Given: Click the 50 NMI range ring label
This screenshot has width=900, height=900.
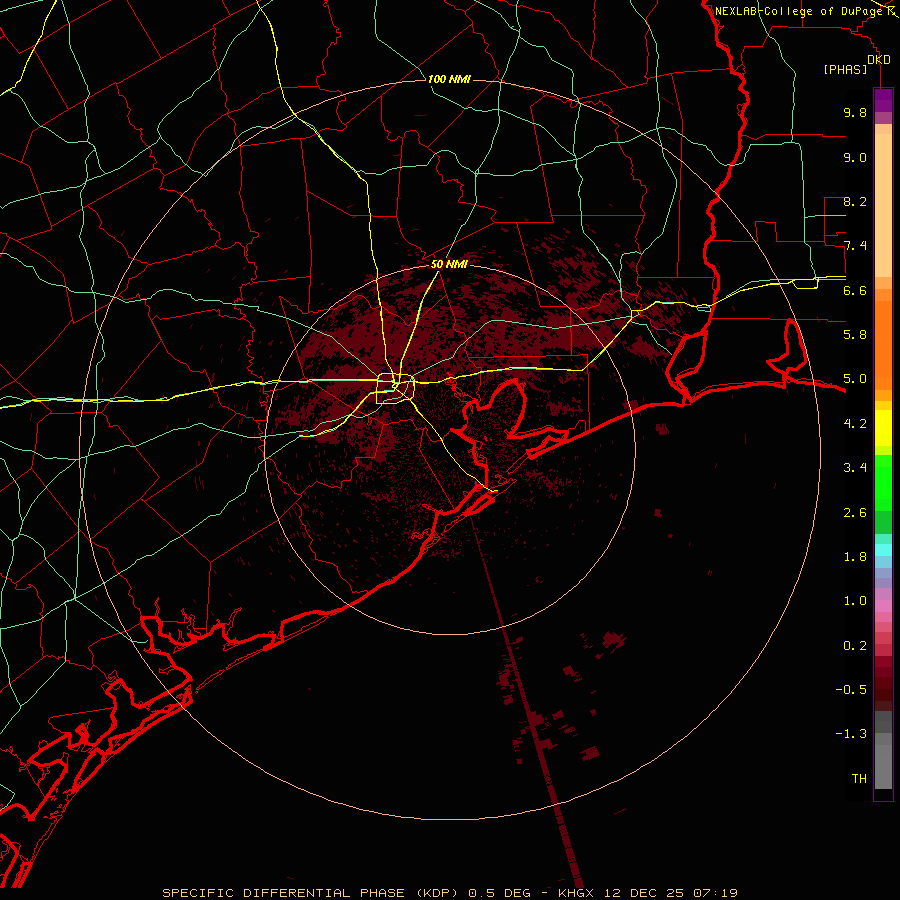Looking at the screenshot, I should click(449, 264).
